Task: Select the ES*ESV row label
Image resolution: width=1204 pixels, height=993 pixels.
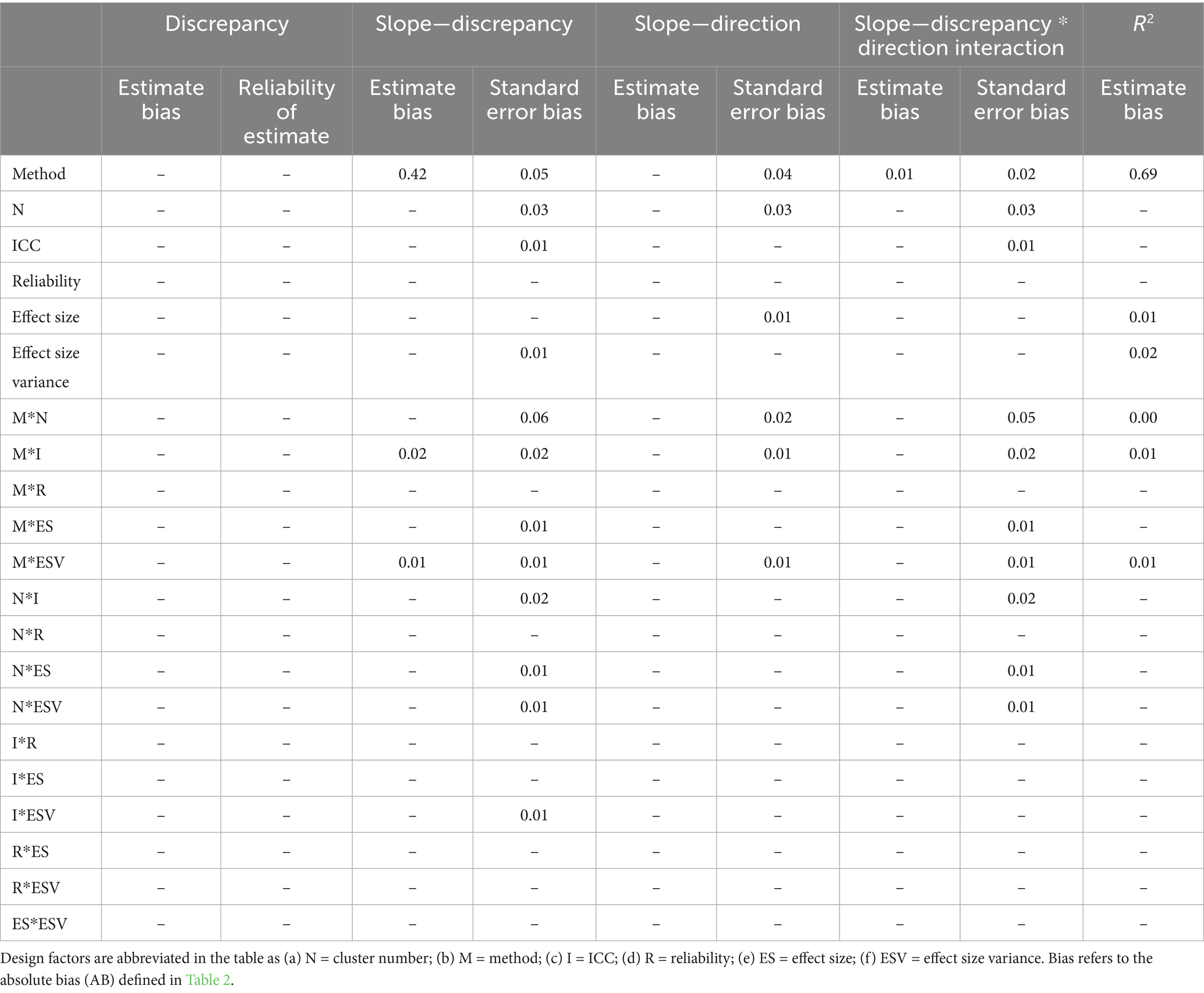Action: click(40, 924)
